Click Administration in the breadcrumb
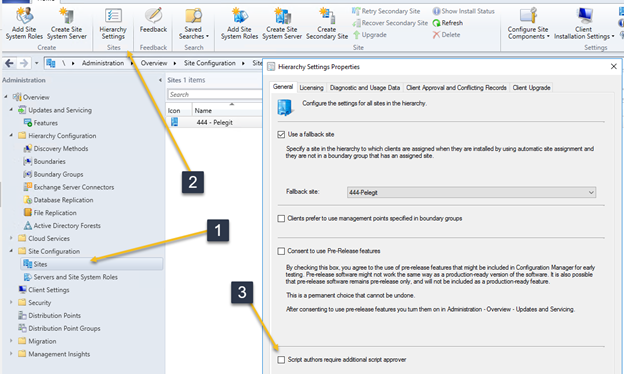This screenshot has width=624, height=374. (x=103, y=63)
